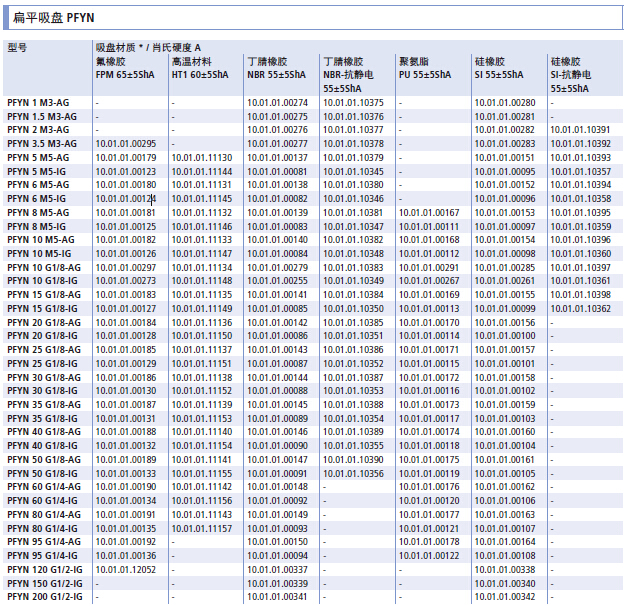Click the 'FPM 65±5ShA' column header
Image resolution: width=640 pixels, height=606 pixels.
click(x=125, y=75)
